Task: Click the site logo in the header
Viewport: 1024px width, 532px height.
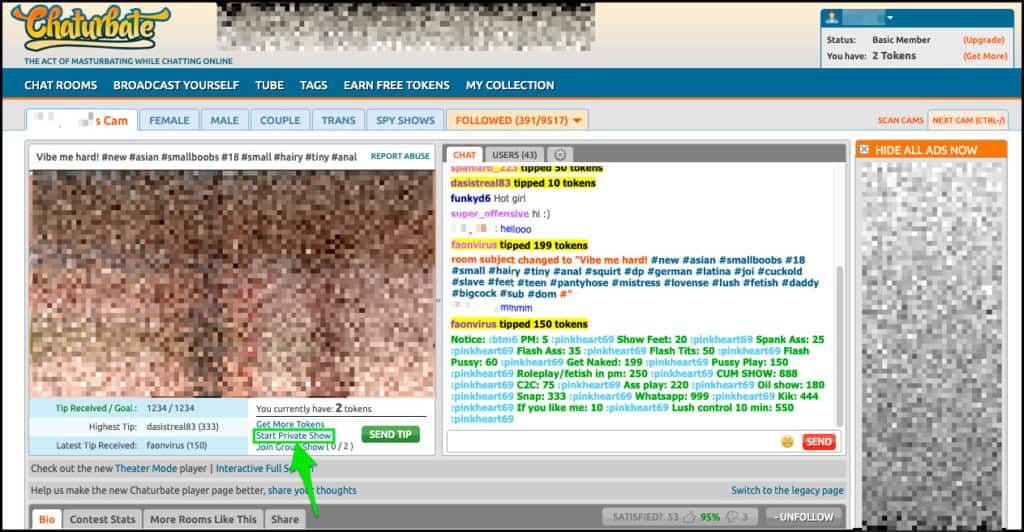Action: pos(91,27)
